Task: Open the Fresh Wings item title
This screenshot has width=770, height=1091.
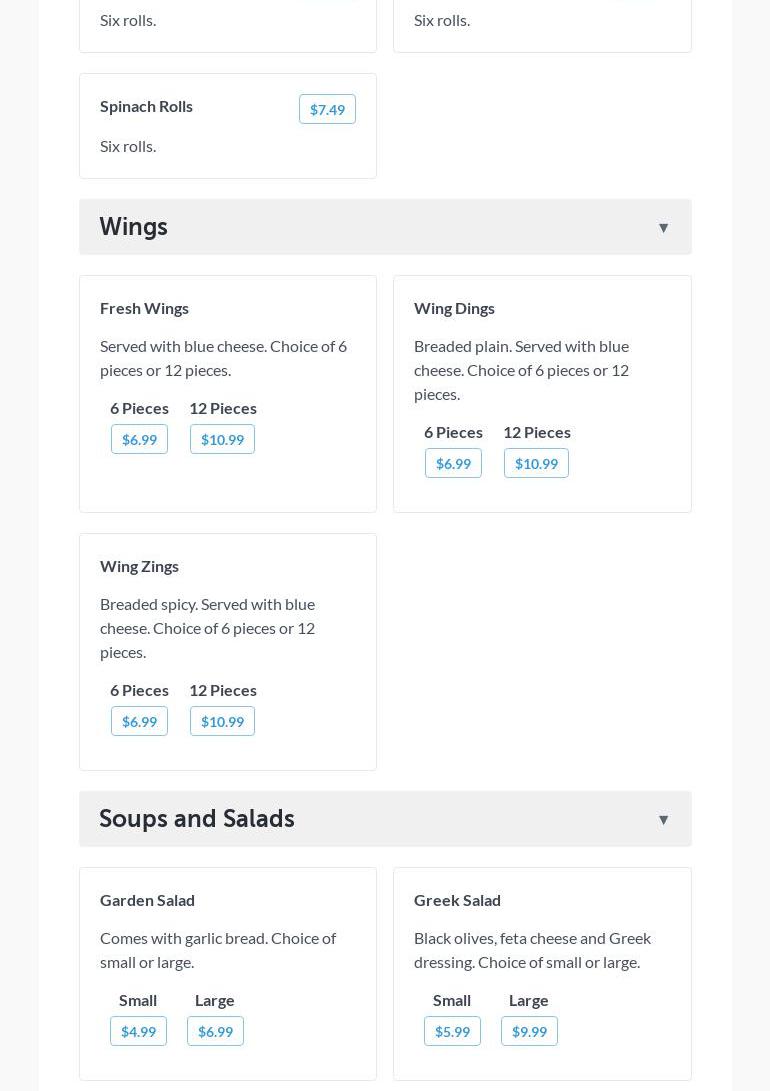Action: (x=144, y=308)
